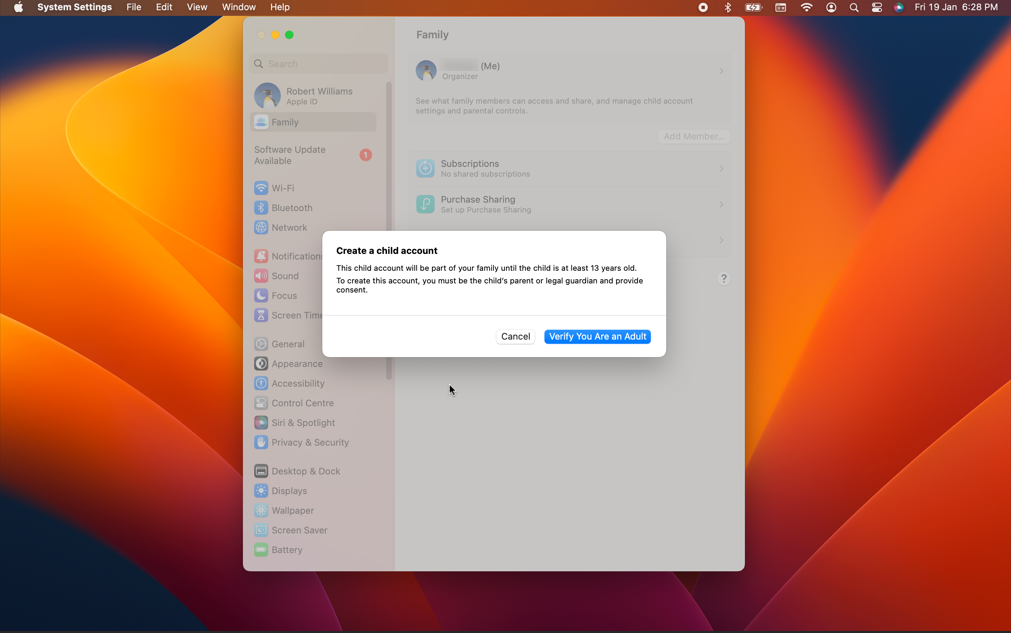
Task: Click Robert Williams Apple ID avatar
Action: (x=267, y=95)
